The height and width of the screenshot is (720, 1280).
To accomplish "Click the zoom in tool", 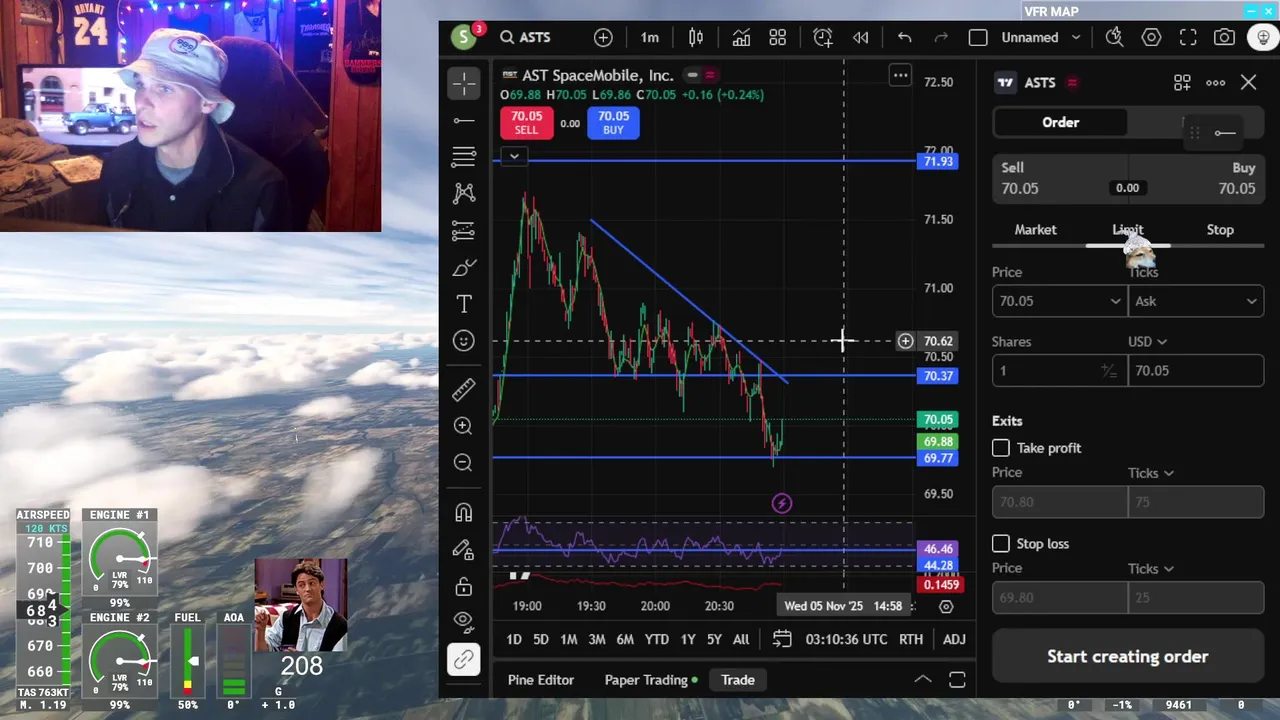I will click(463, 426).
